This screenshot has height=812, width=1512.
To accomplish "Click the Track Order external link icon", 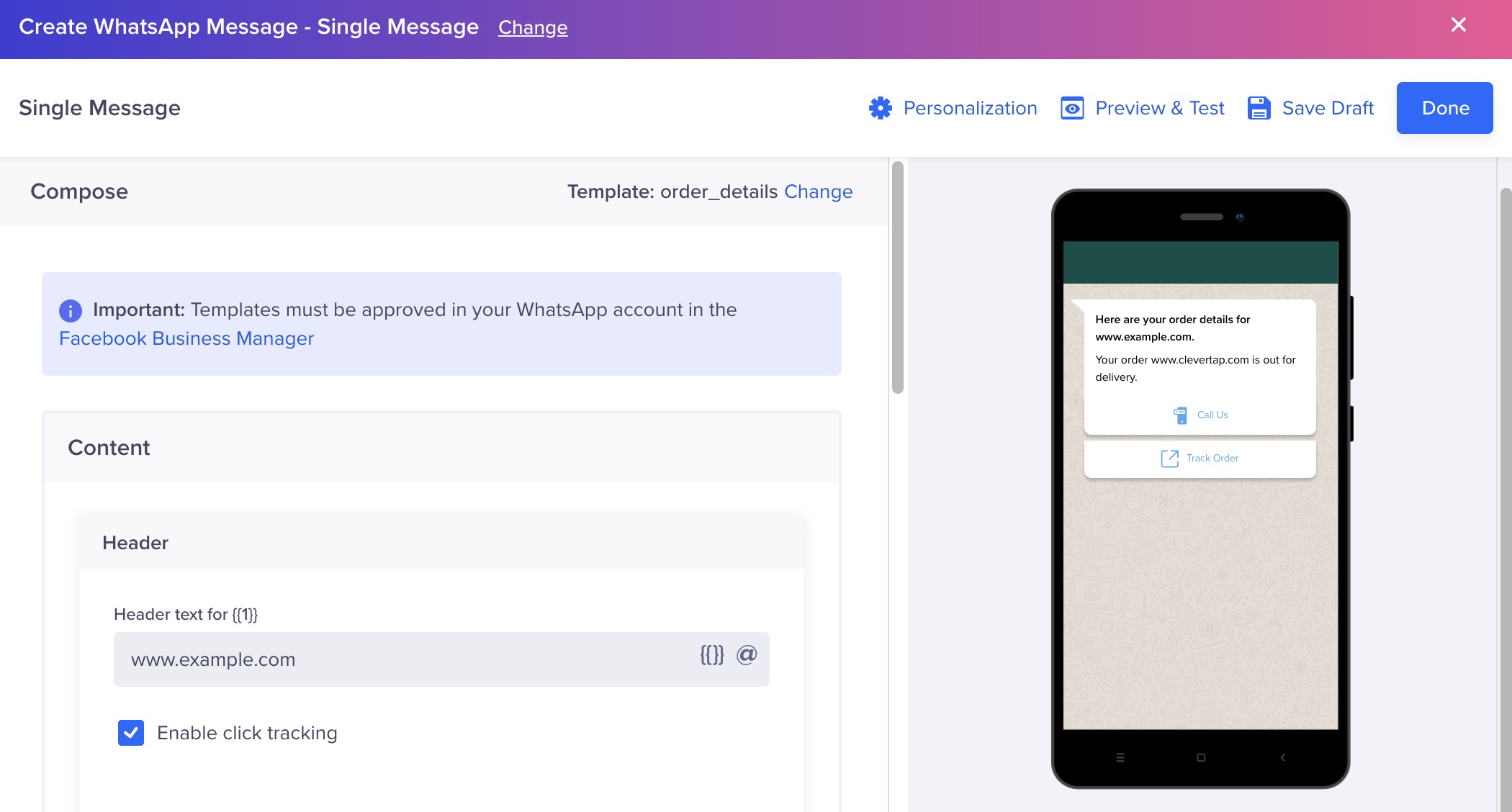I will tap(1169, 459).
